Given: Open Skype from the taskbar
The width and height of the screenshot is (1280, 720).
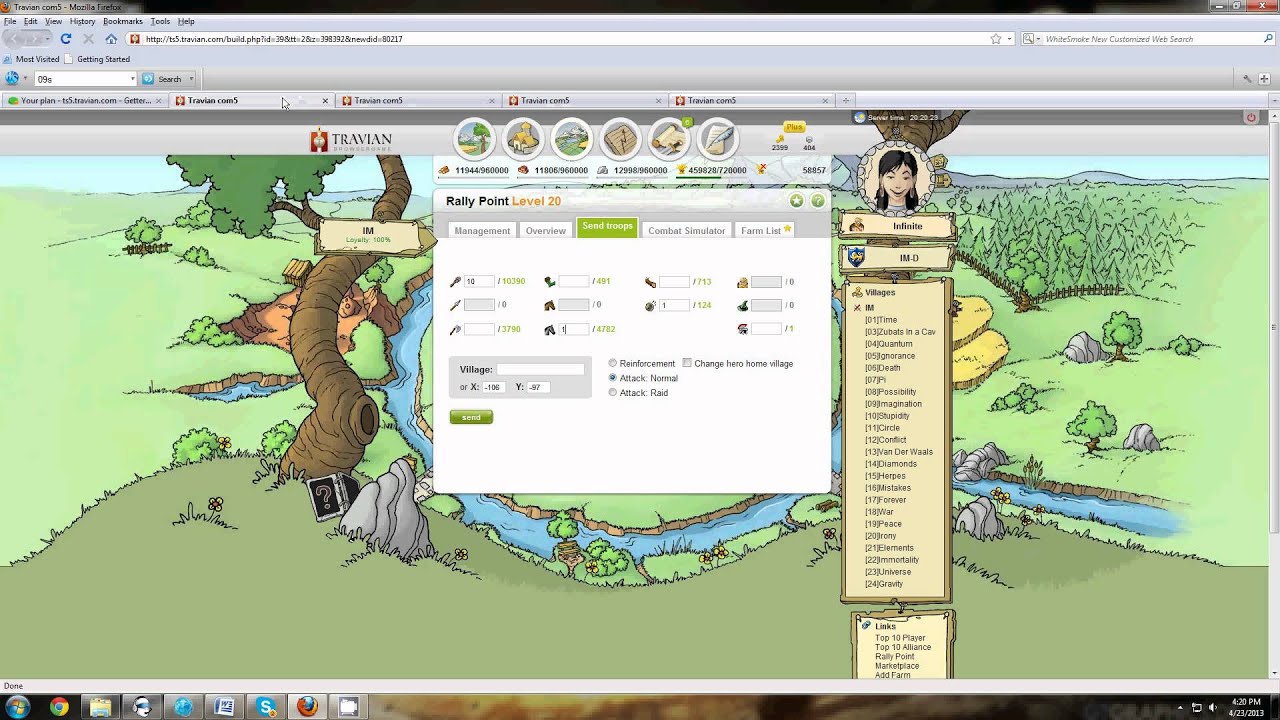Looking at the screenshot, I should click(x=266, y=707).
